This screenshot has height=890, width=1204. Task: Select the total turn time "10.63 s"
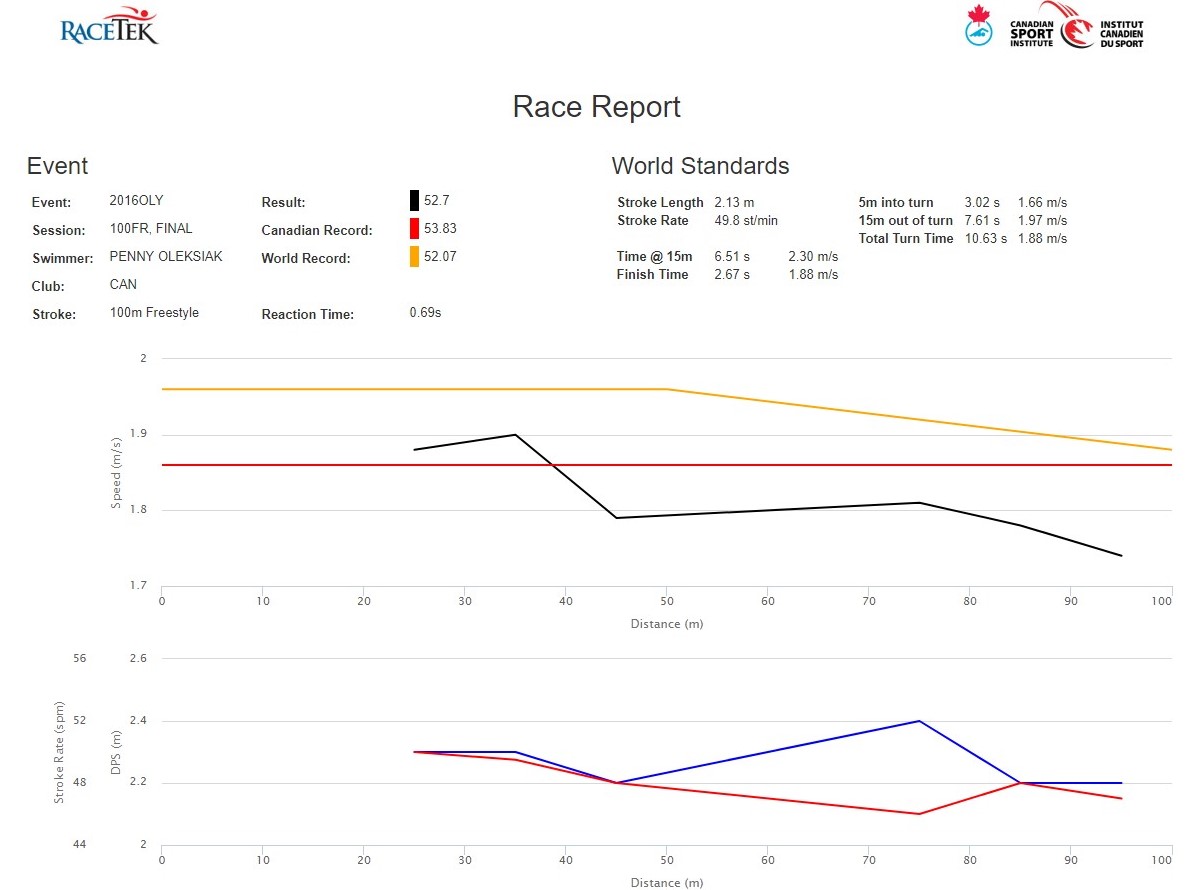click(985, 238)
